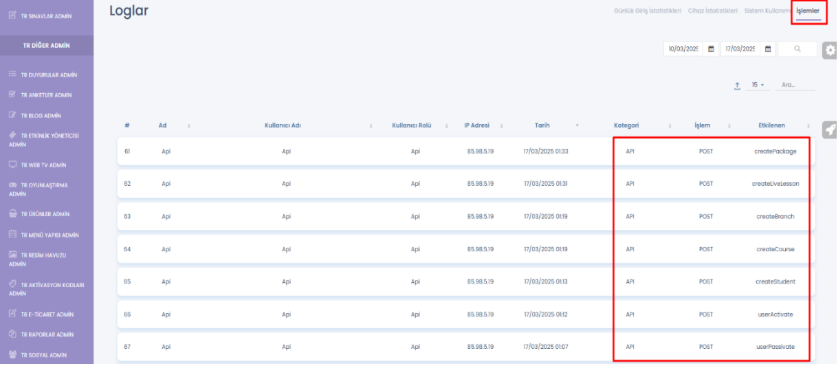Open TR Diğer Admin section header
This screenshot has height=365, width=839.
click(x=47, y=45)
